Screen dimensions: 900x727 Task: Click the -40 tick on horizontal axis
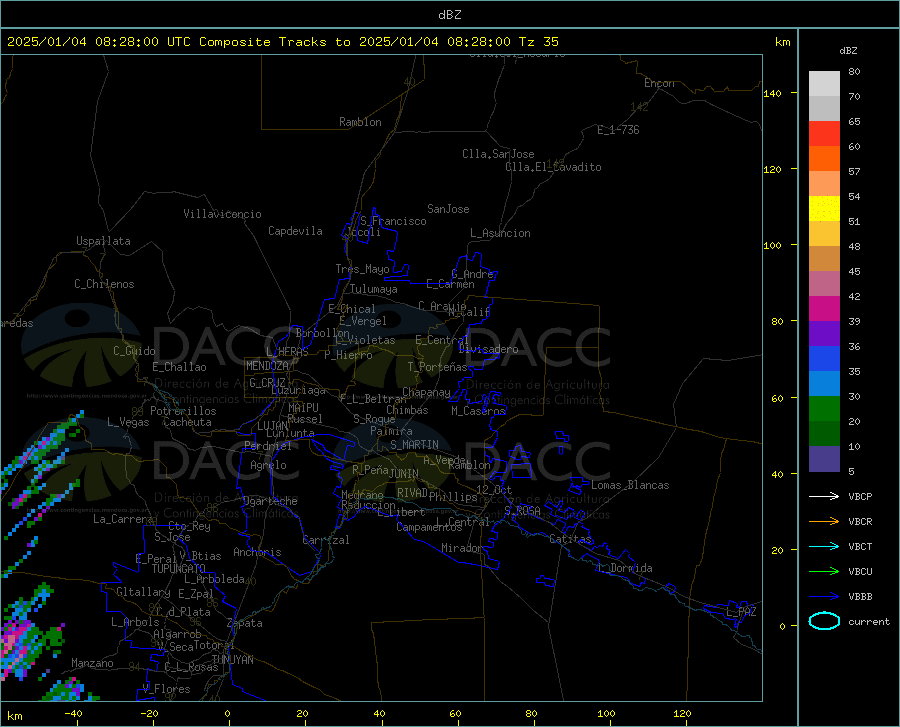tap(73, 714)
